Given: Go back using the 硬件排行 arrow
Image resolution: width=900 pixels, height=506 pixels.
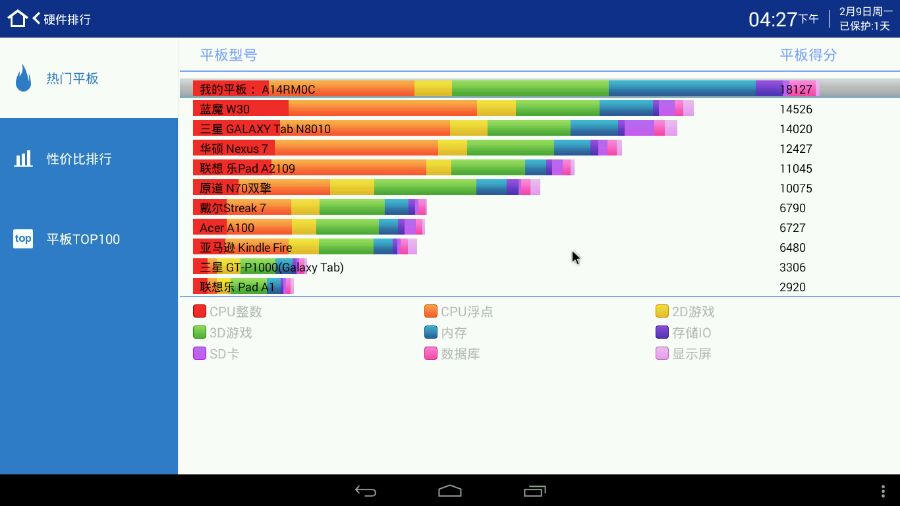Looking at the screenshot, I should [36, 19].
